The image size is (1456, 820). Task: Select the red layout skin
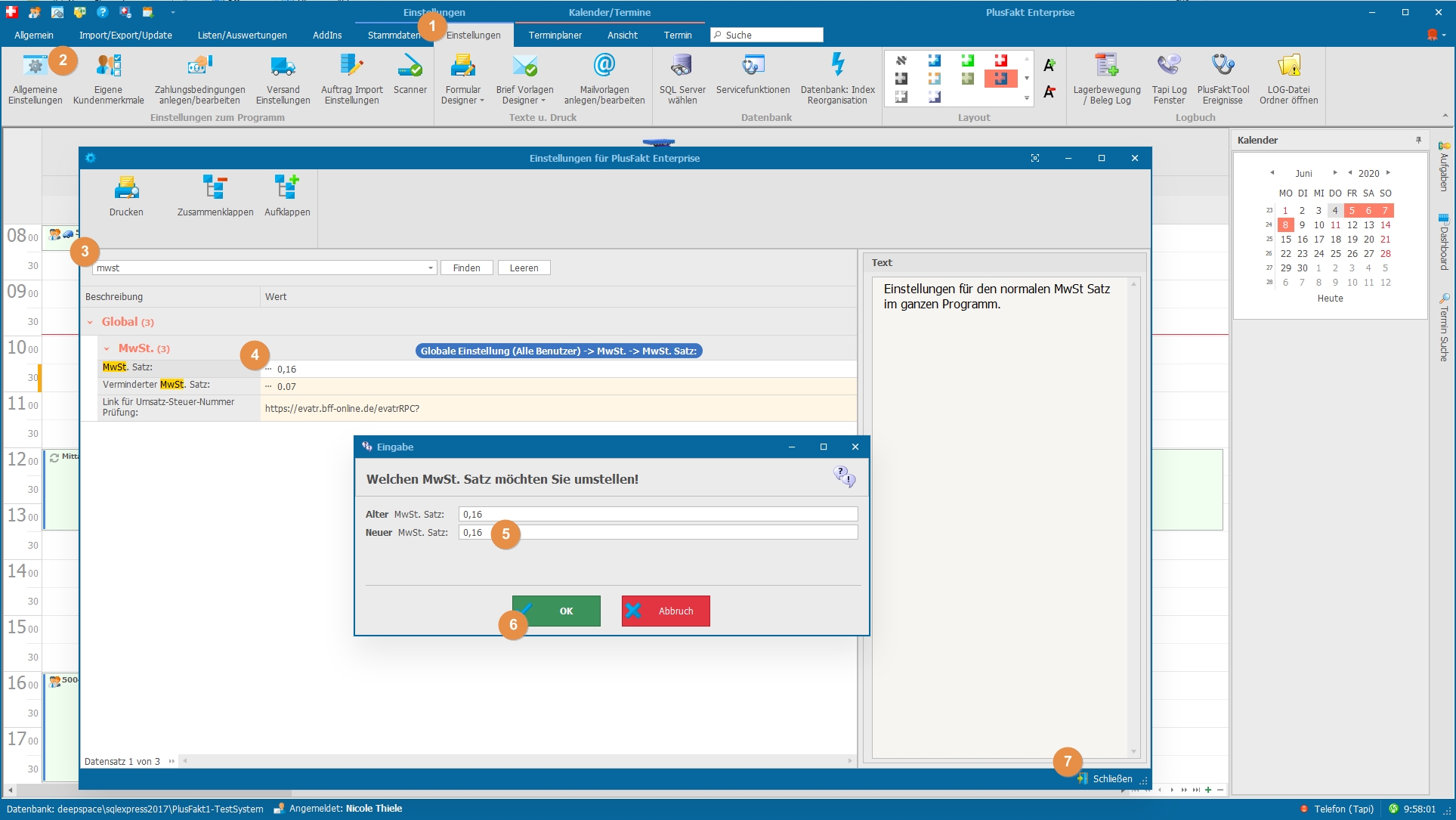click(1000, 60)
